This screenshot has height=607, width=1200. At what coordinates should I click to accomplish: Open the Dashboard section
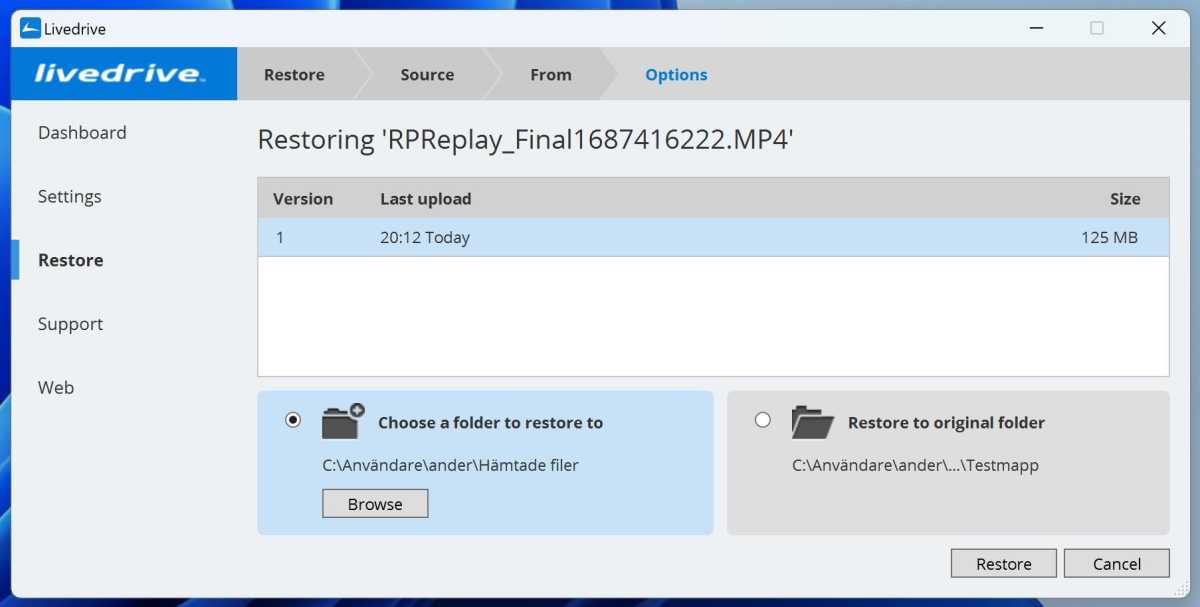tap(82, 132)
